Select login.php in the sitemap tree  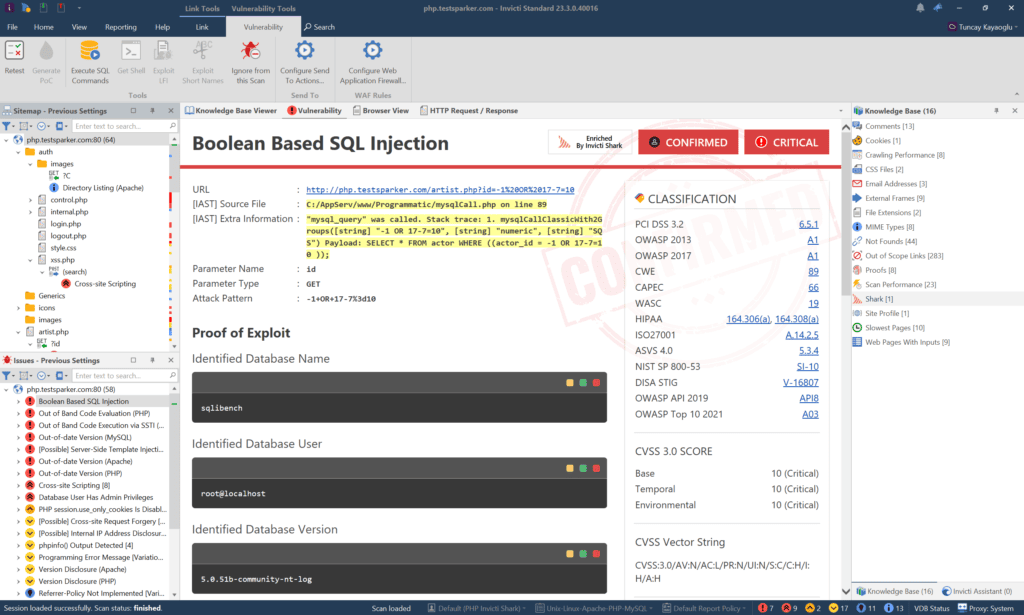[65, 224]
